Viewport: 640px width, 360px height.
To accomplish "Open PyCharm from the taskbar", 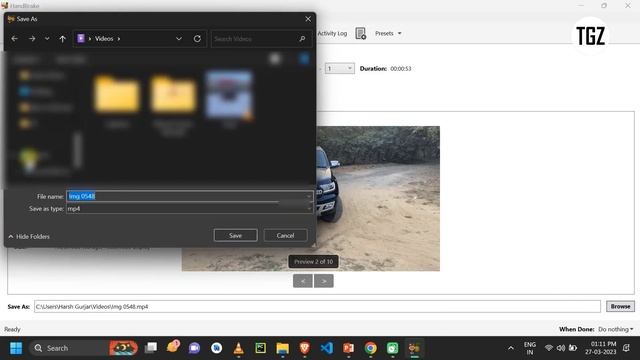I will point(260,348).
